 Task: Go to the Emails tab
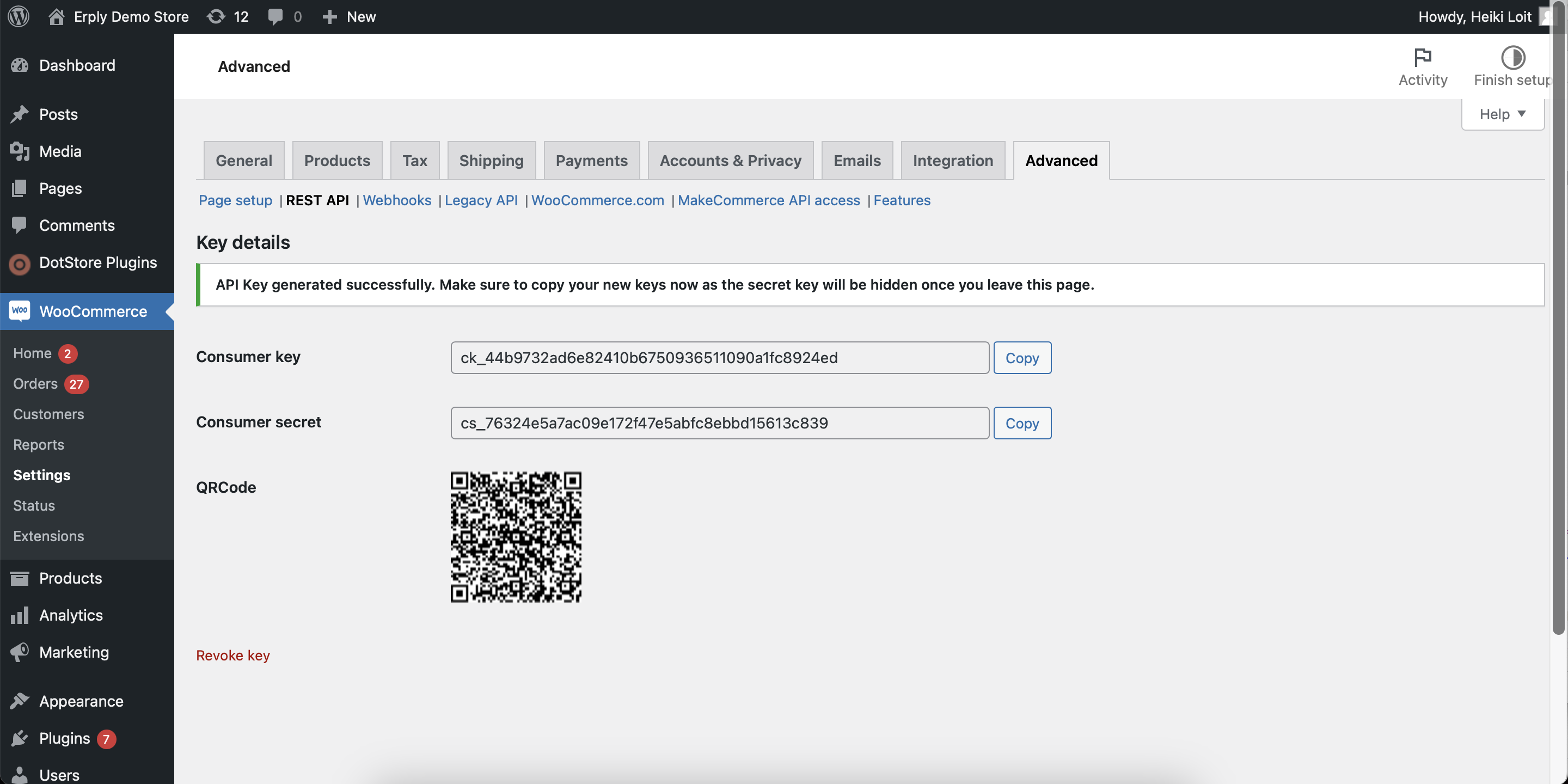click(x=857, y=161)
